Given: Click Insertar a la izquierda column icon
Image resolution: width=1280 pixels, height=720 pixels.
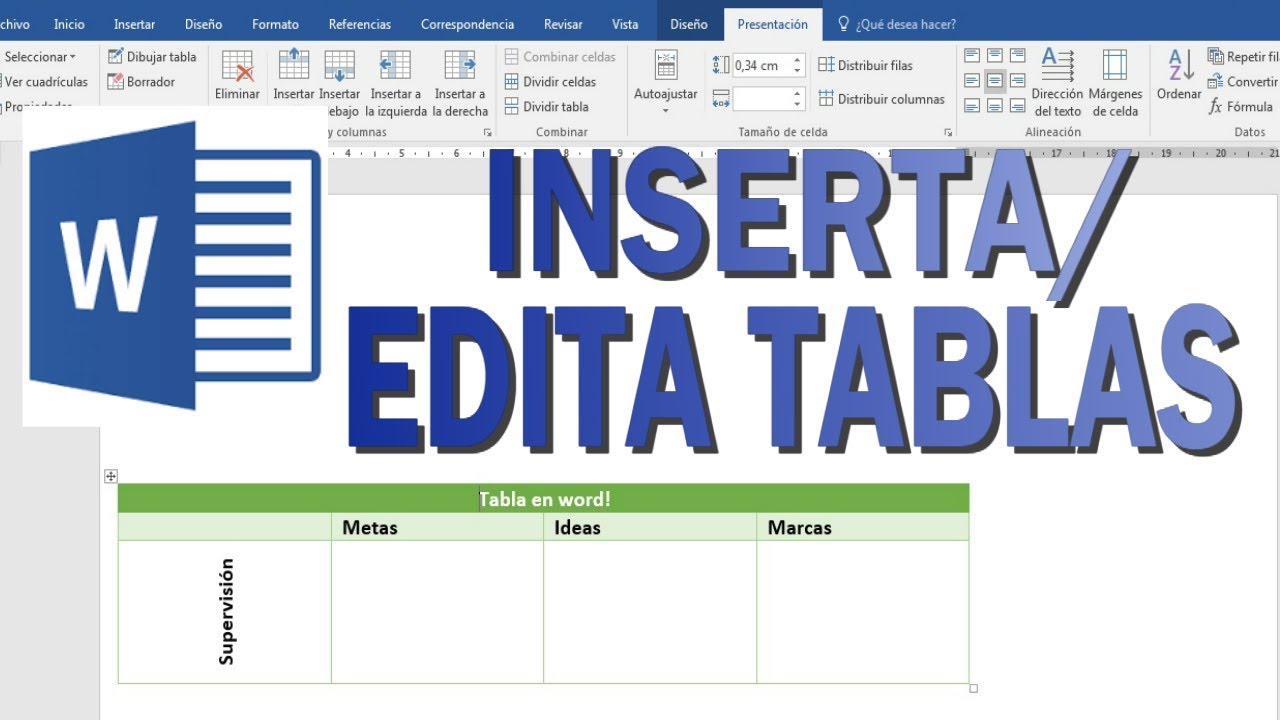Looking at the screenshot, I should pos(396,66).
